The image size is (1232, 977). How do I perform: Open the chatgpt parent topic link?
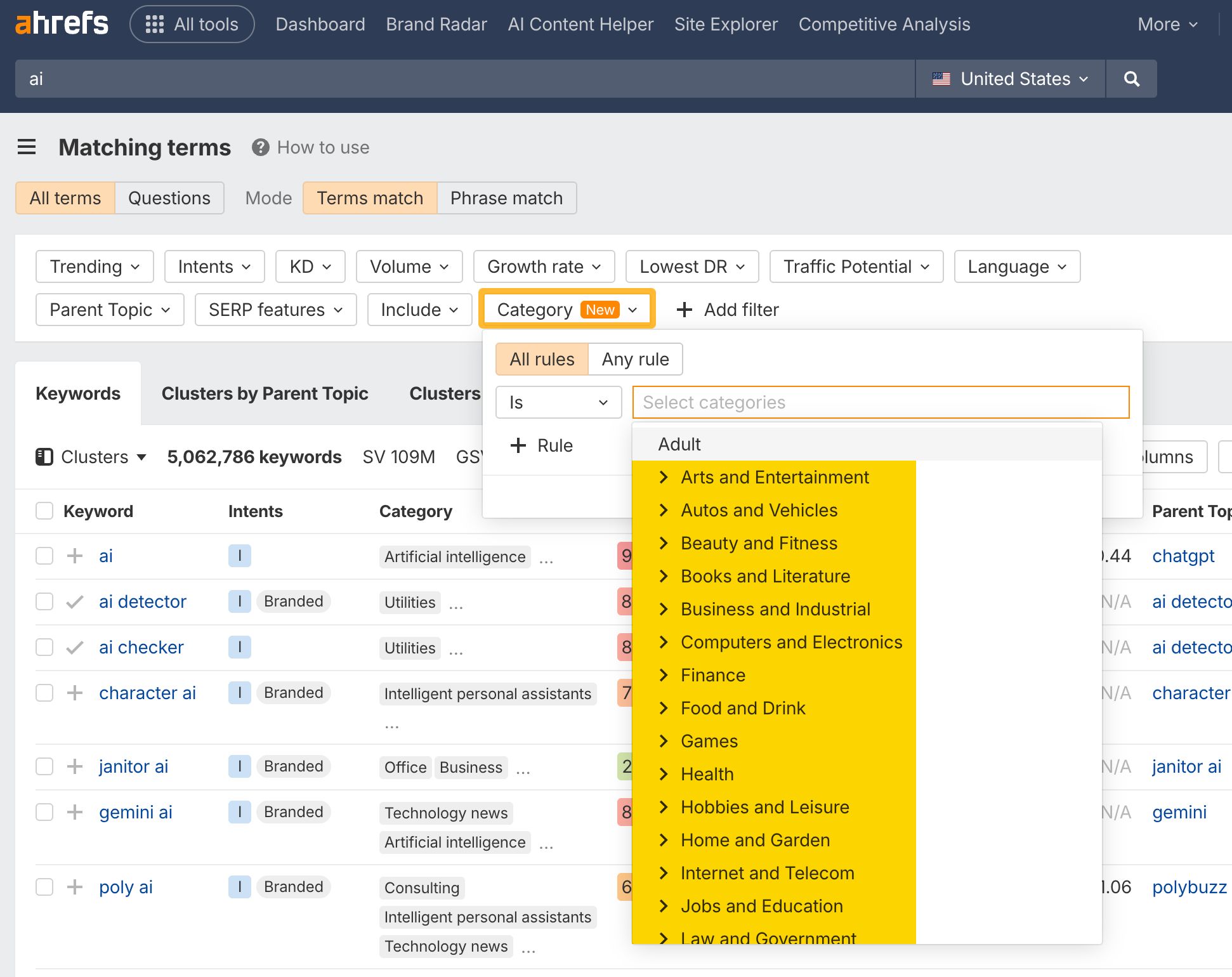click(x=1183, y=556)
